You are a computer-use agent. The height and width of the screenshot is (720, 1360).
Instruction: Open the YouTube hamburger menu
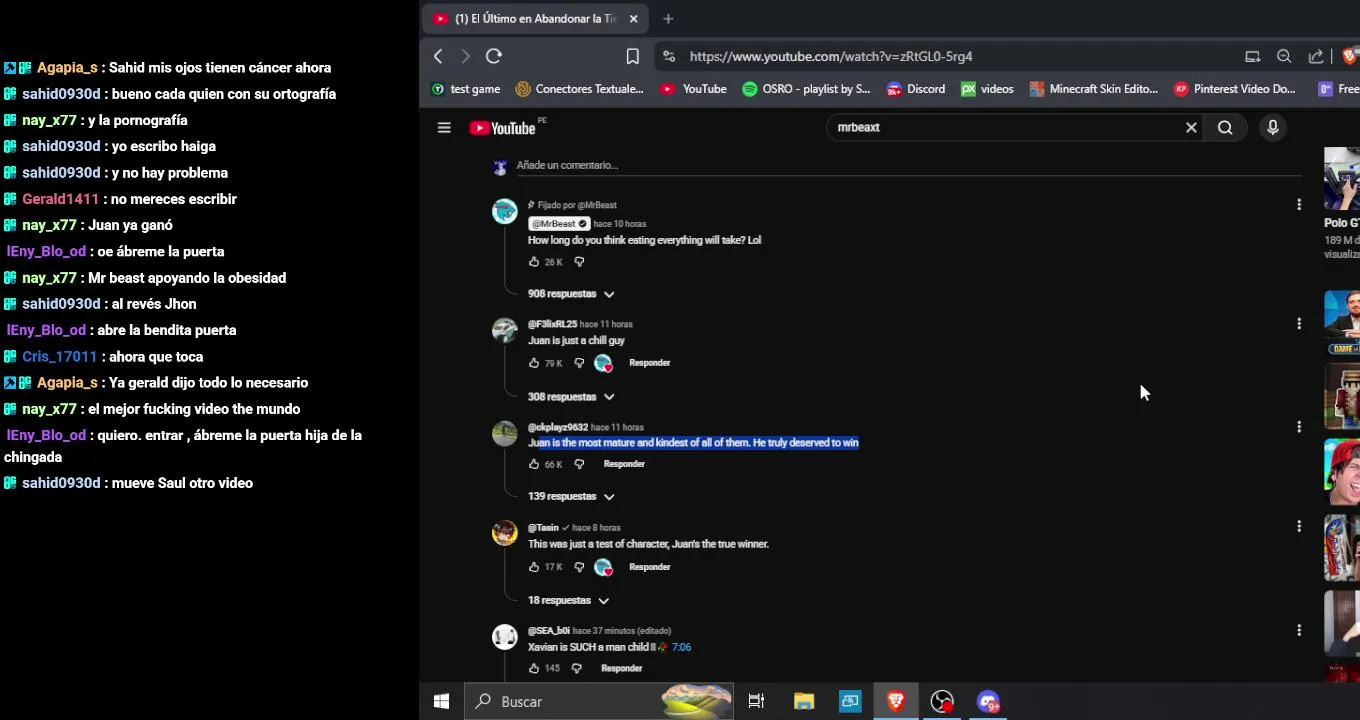(x=444, y=128)
